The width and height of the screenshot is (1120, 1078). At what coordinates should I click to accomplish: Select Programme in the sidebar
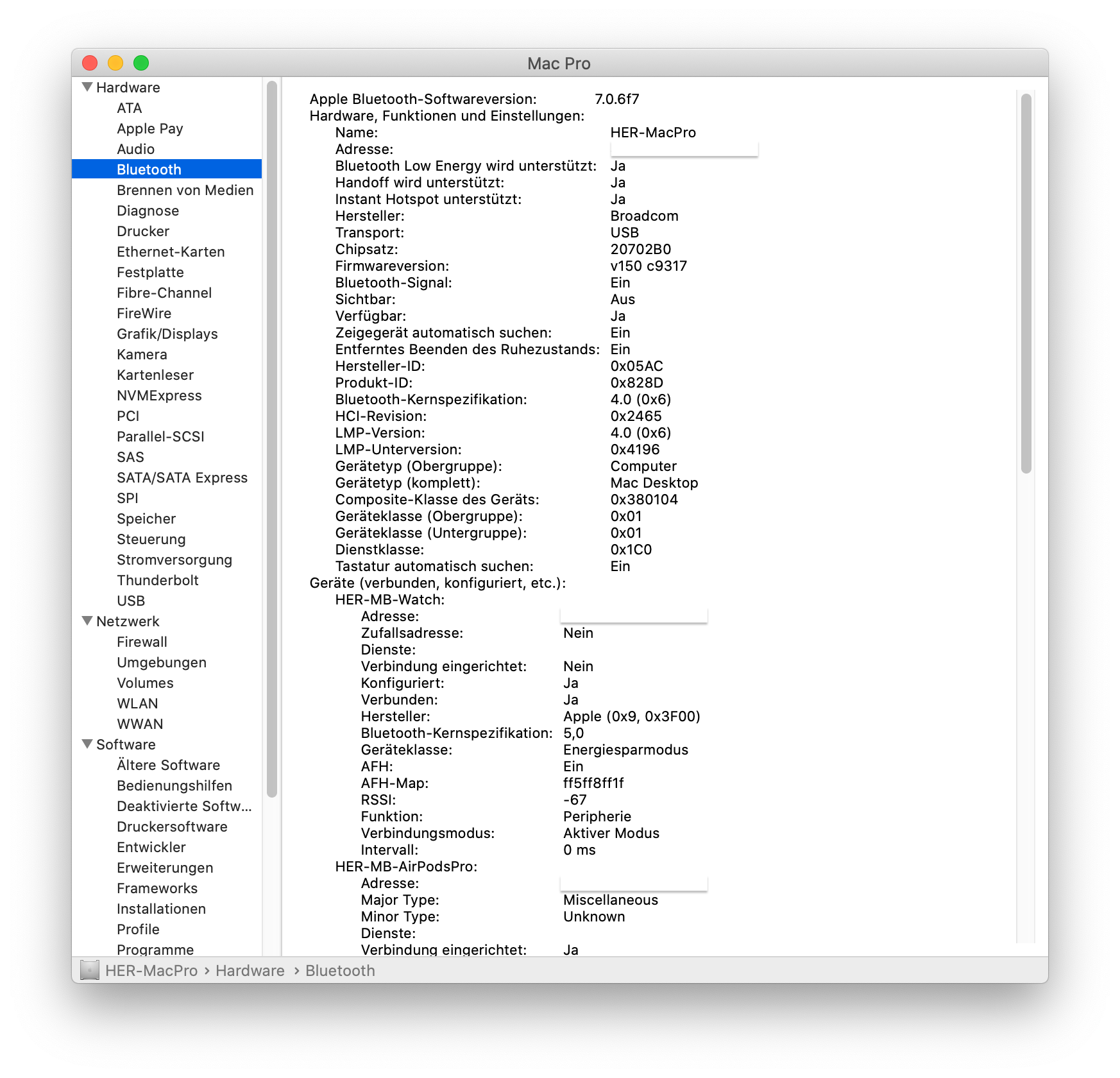point(155,950)
